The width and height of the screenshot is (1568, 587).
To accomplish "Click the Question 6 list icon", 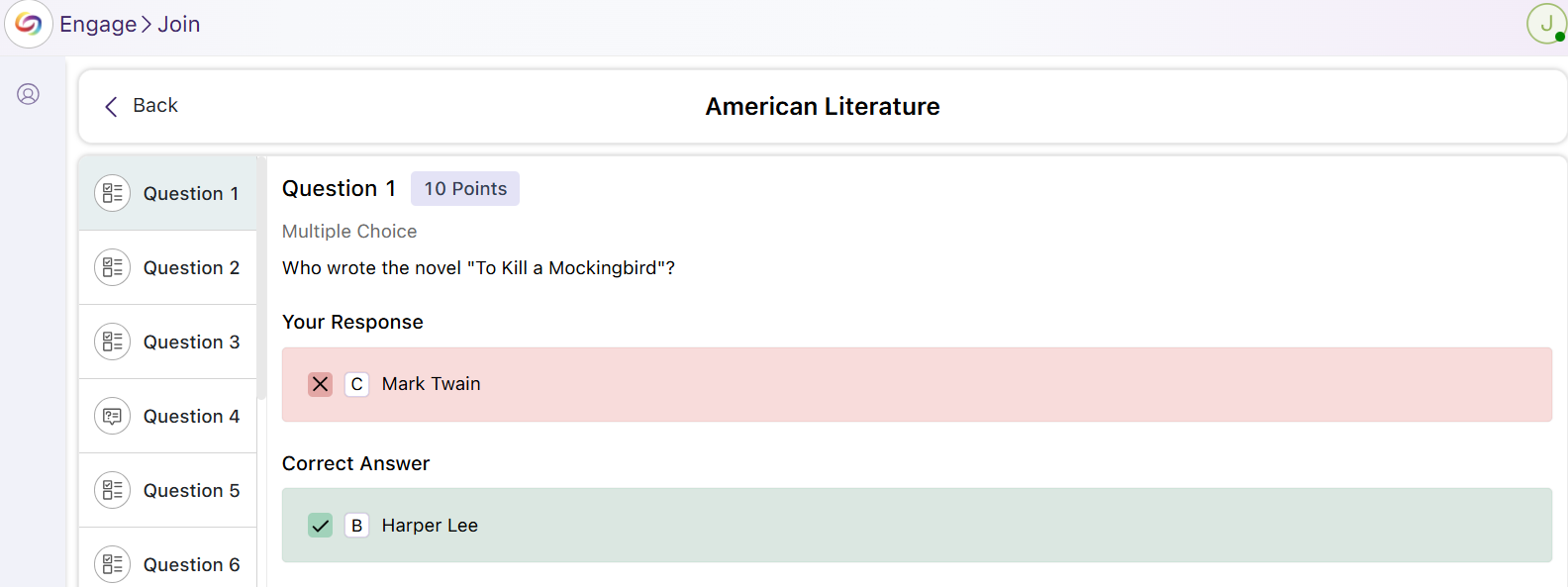I will pos(113,564).
